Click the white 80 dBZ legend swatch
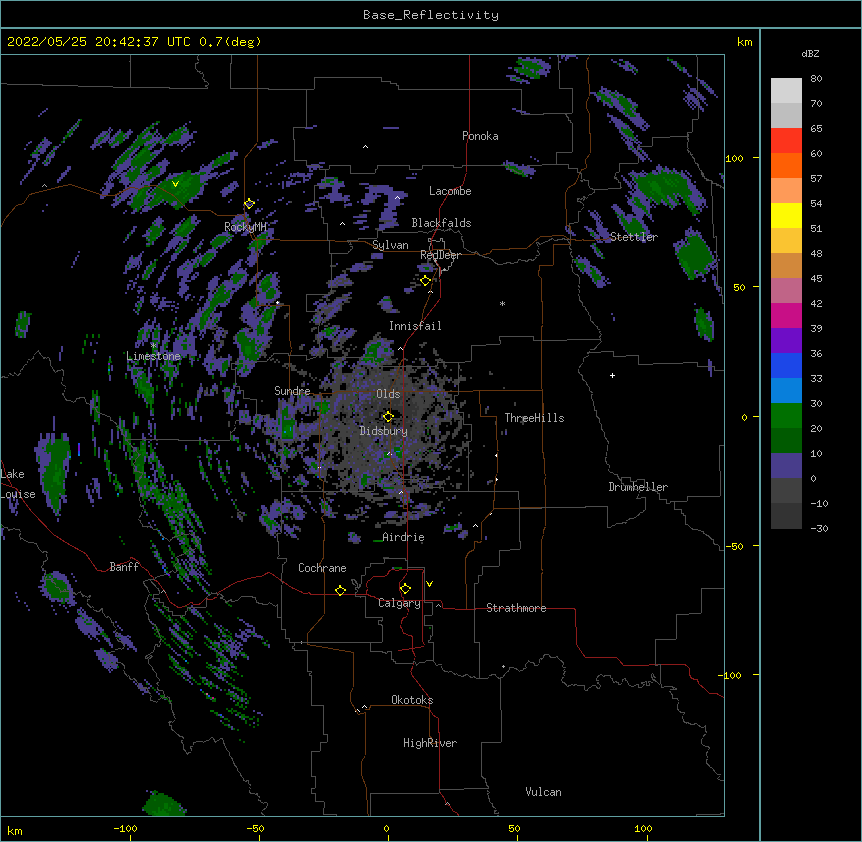 click(x=786, y=90)
